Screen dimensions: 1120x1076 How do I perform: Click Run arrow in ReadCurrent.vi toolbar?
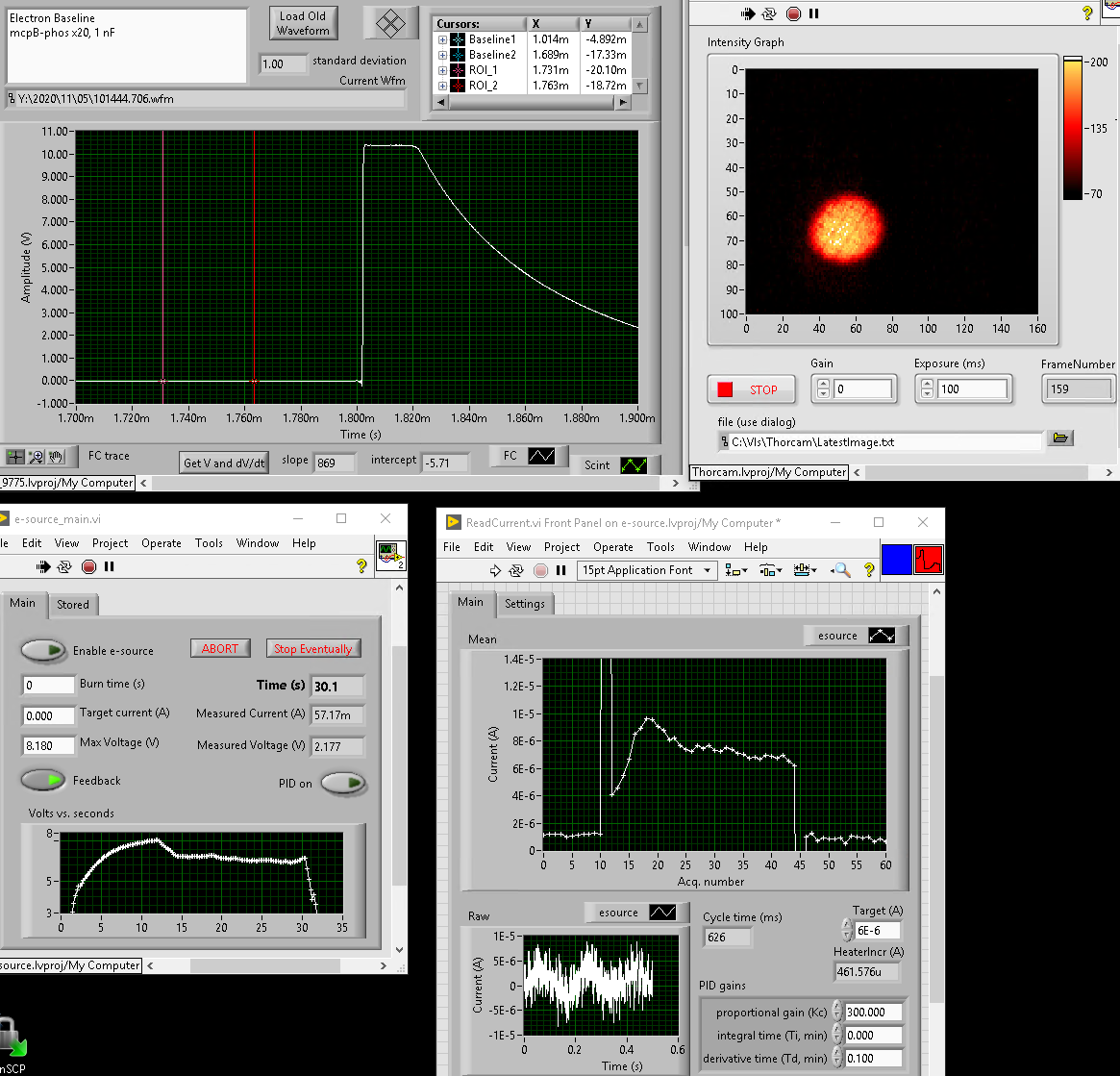[x=496, y=570]
